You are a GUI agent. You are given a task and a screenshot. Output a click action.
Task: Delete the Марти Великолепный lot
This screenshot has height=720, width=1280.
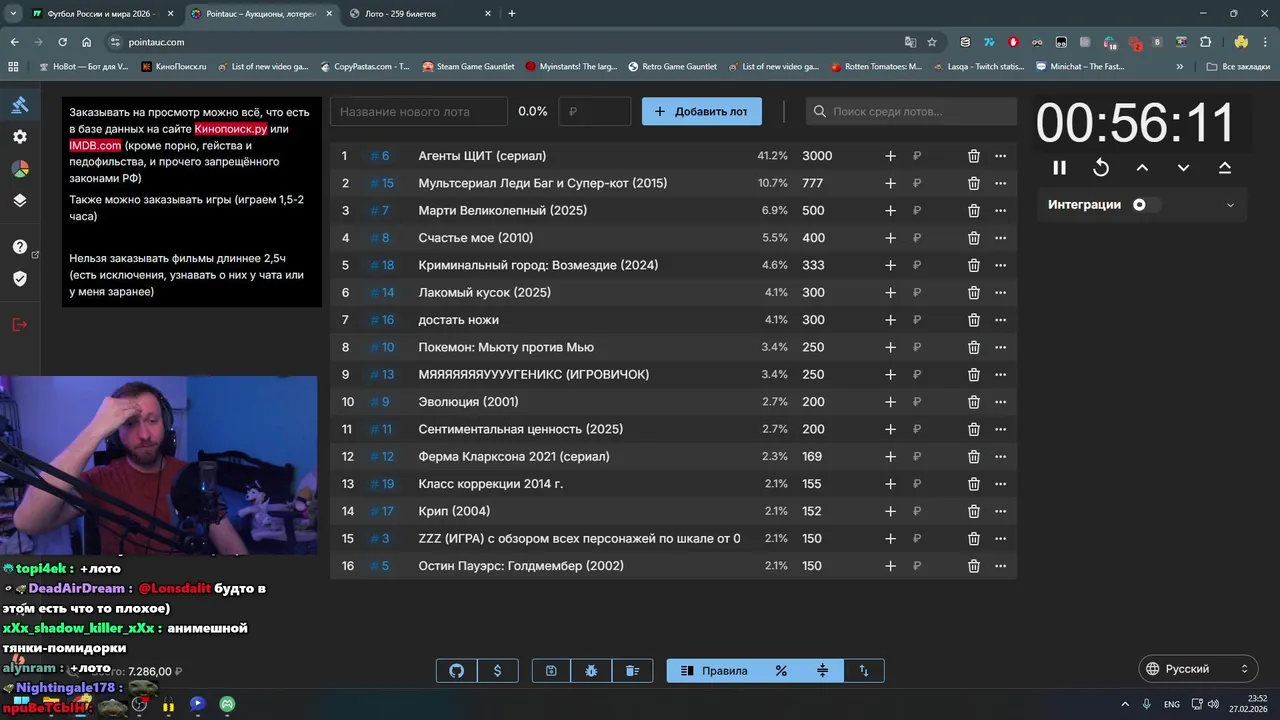point(973,211)
